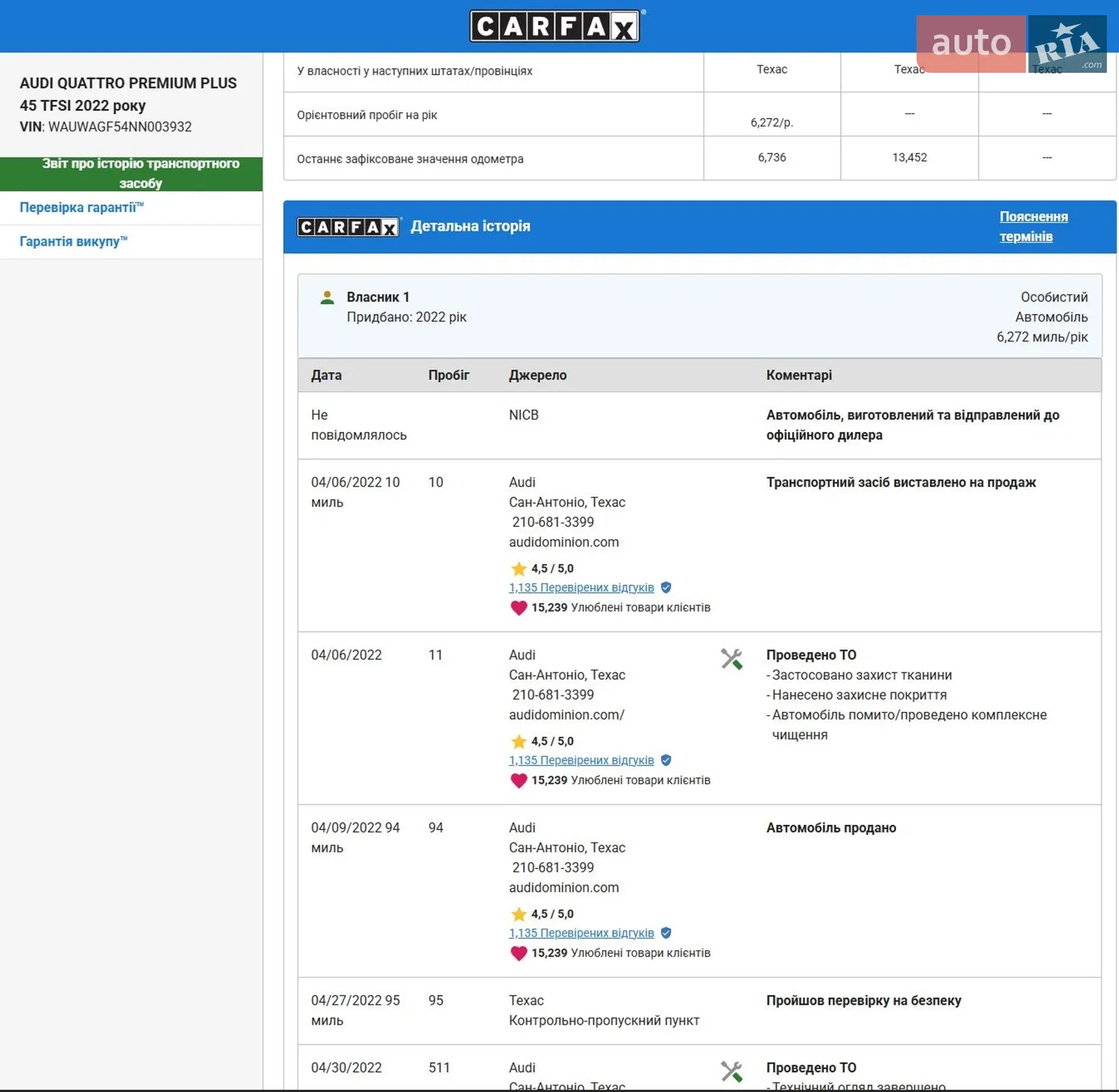Open 1,135 Перевірених відгуків link in 04/09/2022 entry
This screenshot has width=1119, height=1092.
581,933
